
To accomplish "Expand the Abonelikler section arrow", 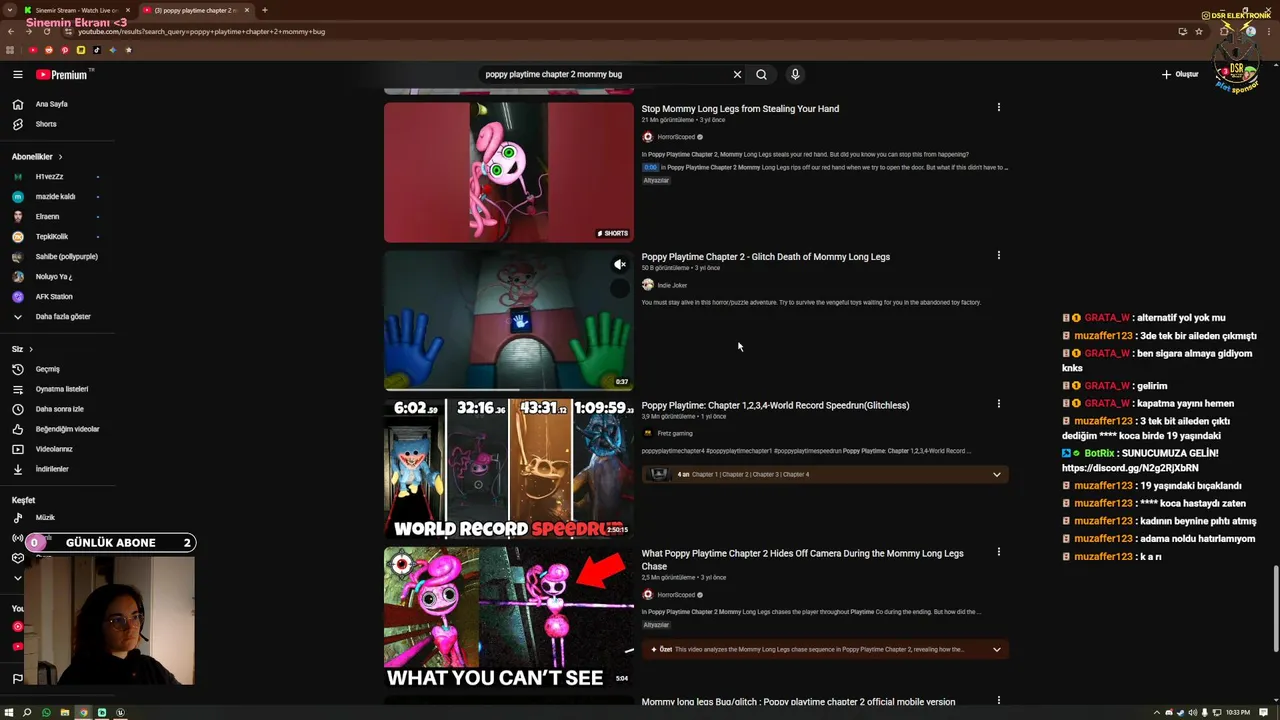I will point(60,157).
